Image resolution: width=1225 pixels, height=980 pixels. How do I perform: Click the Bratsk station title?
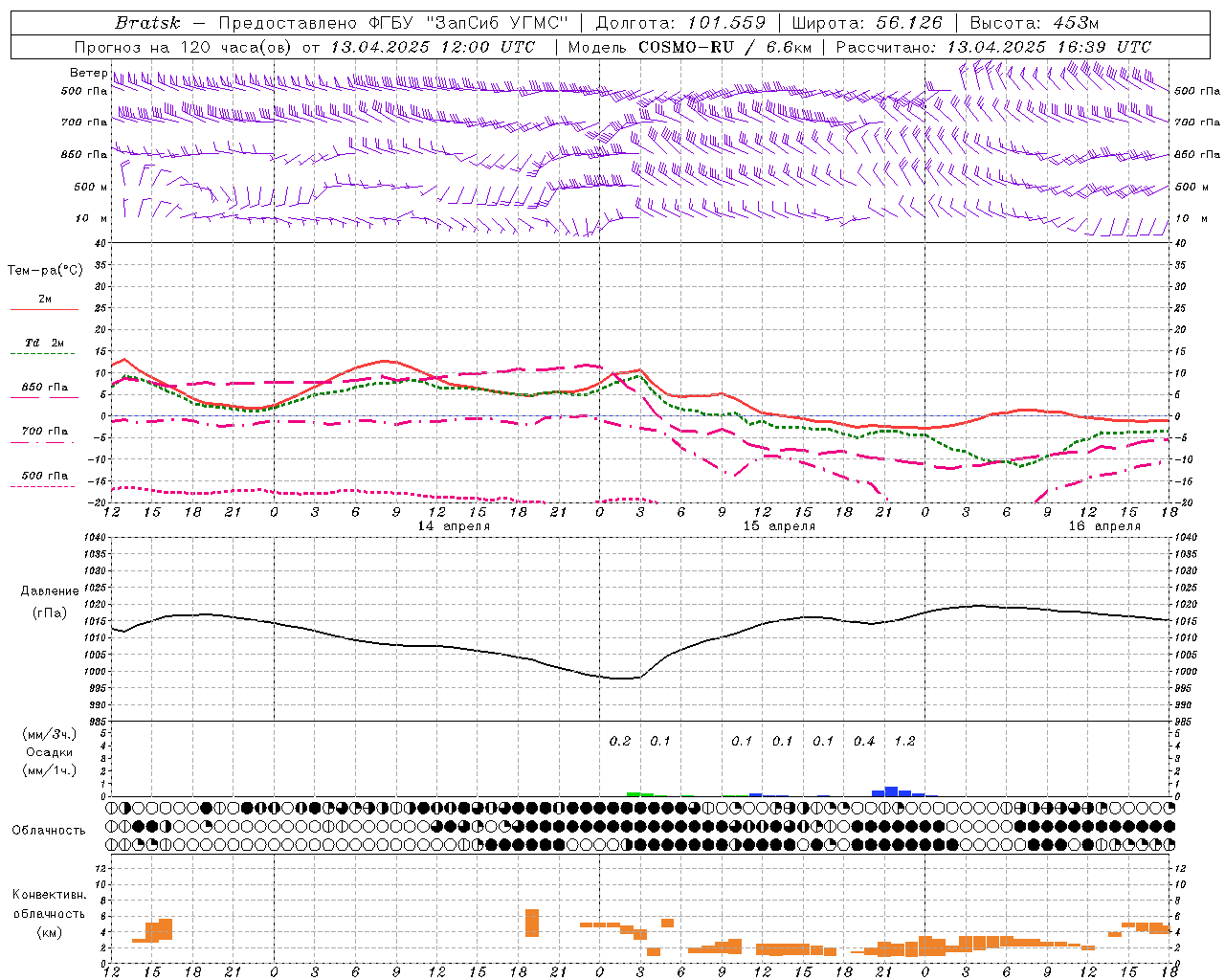pyautogui.click(x=147, y=23)
